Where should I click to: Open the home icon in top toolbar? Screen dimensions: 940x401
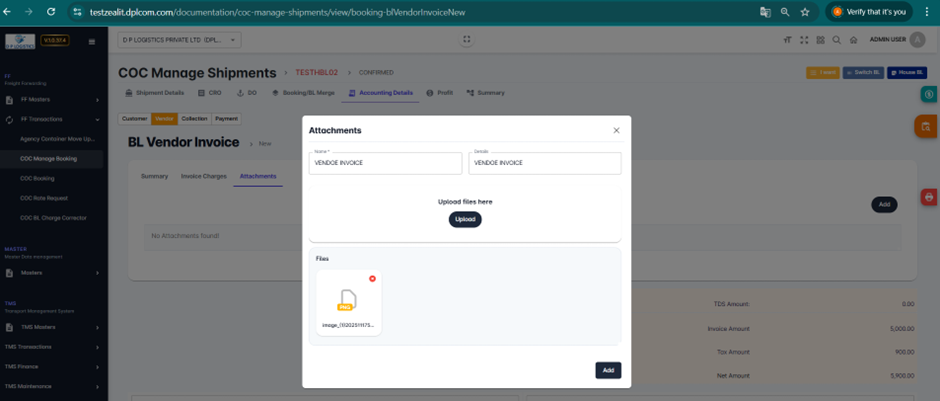[853, 40]
